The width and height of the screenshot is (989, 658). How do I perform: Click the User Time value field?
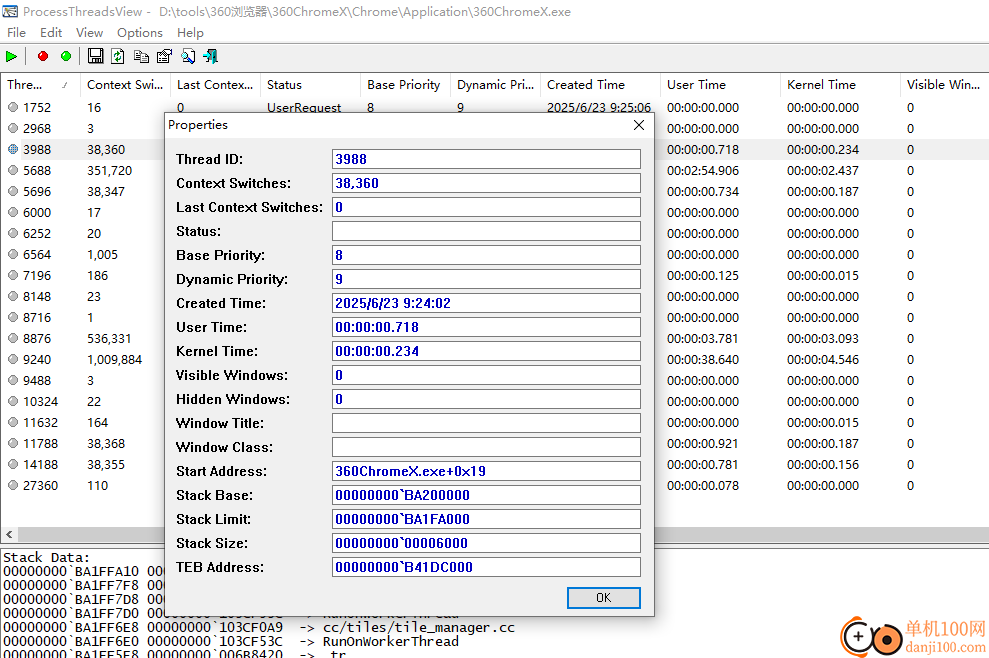coord(486,327)
